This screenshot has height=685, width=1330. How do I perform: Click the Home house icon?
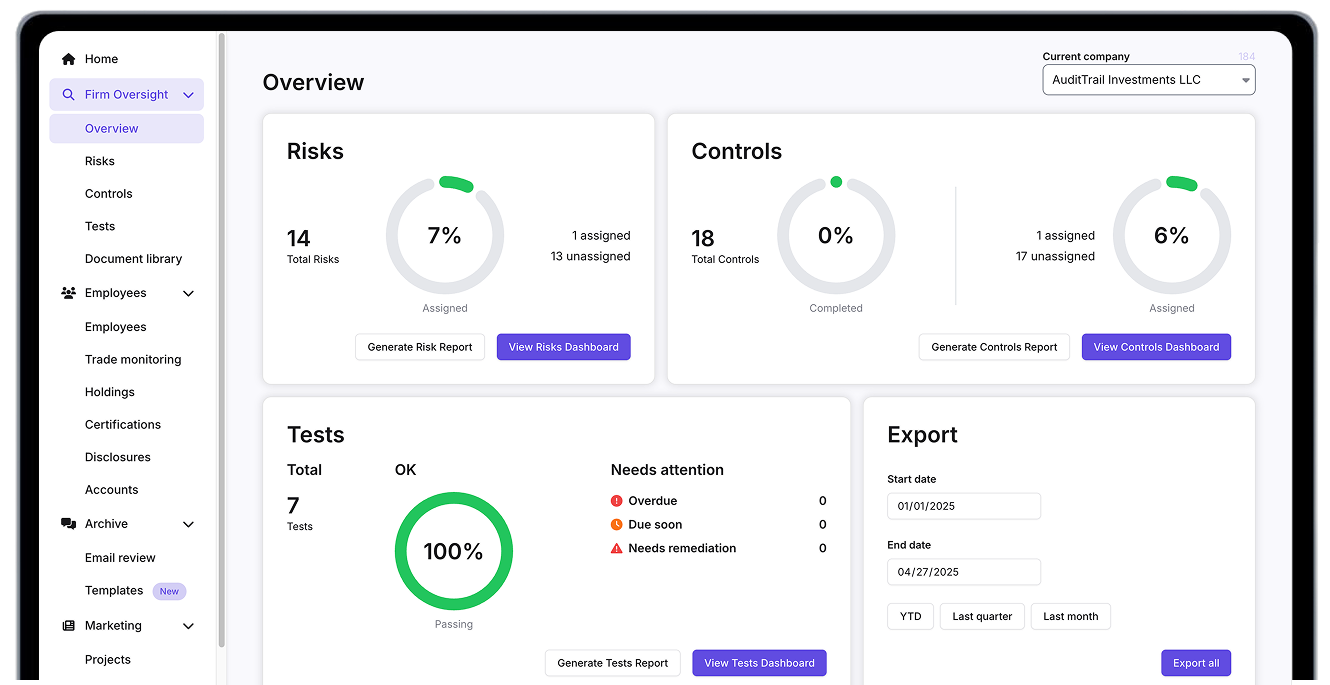(68, 59)
